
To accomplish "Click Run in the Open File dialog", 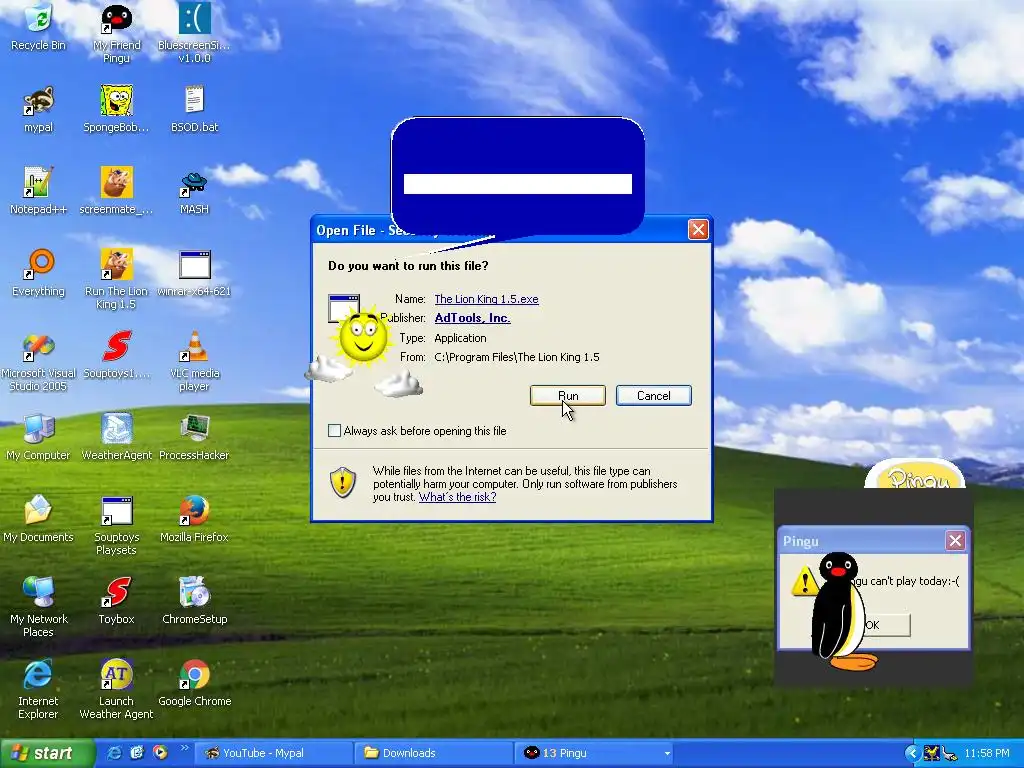I will click(x=568, y=395).
